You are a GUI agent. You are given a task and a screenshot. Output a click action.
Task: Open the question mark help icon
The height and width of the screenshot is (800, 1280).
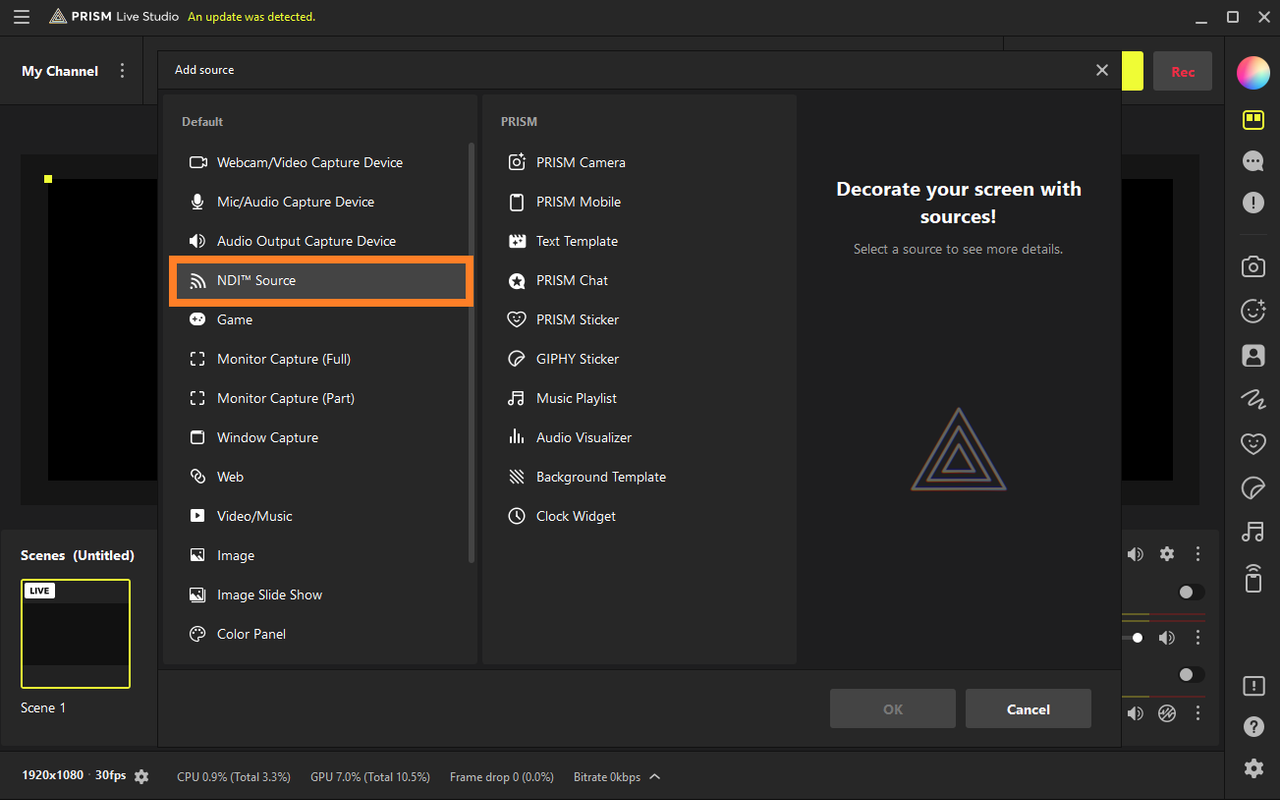(x=1253, y=727)
